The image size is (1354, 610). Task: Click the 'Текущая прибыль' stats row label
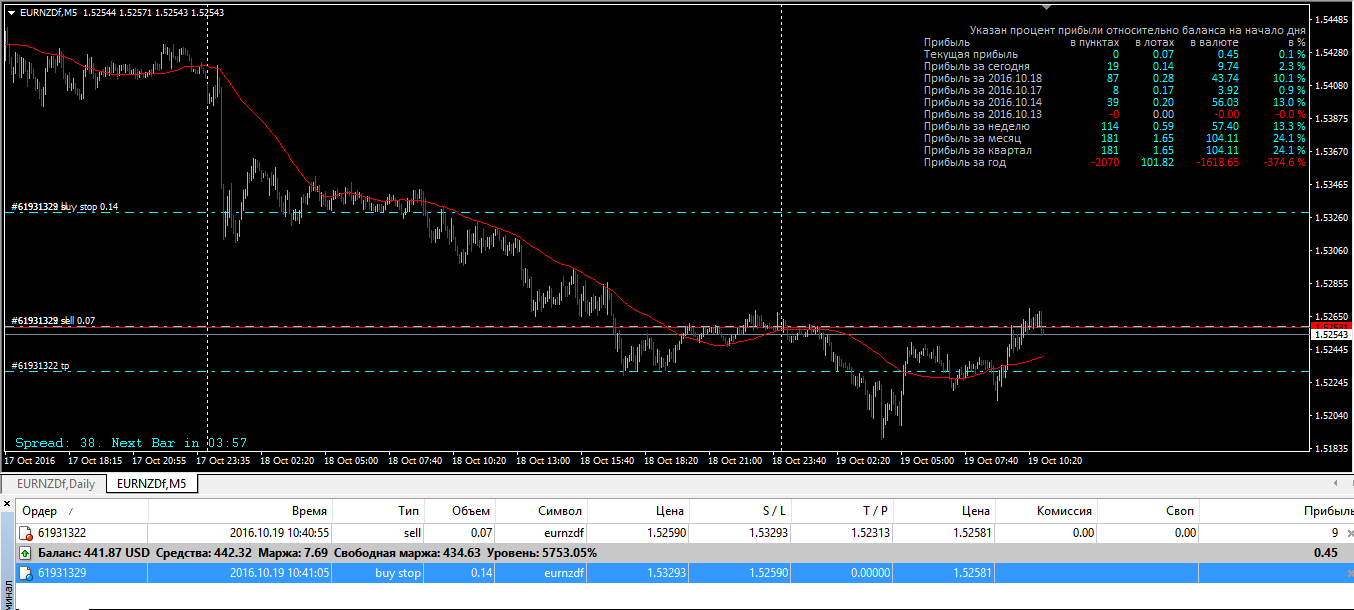pos(971,54)
